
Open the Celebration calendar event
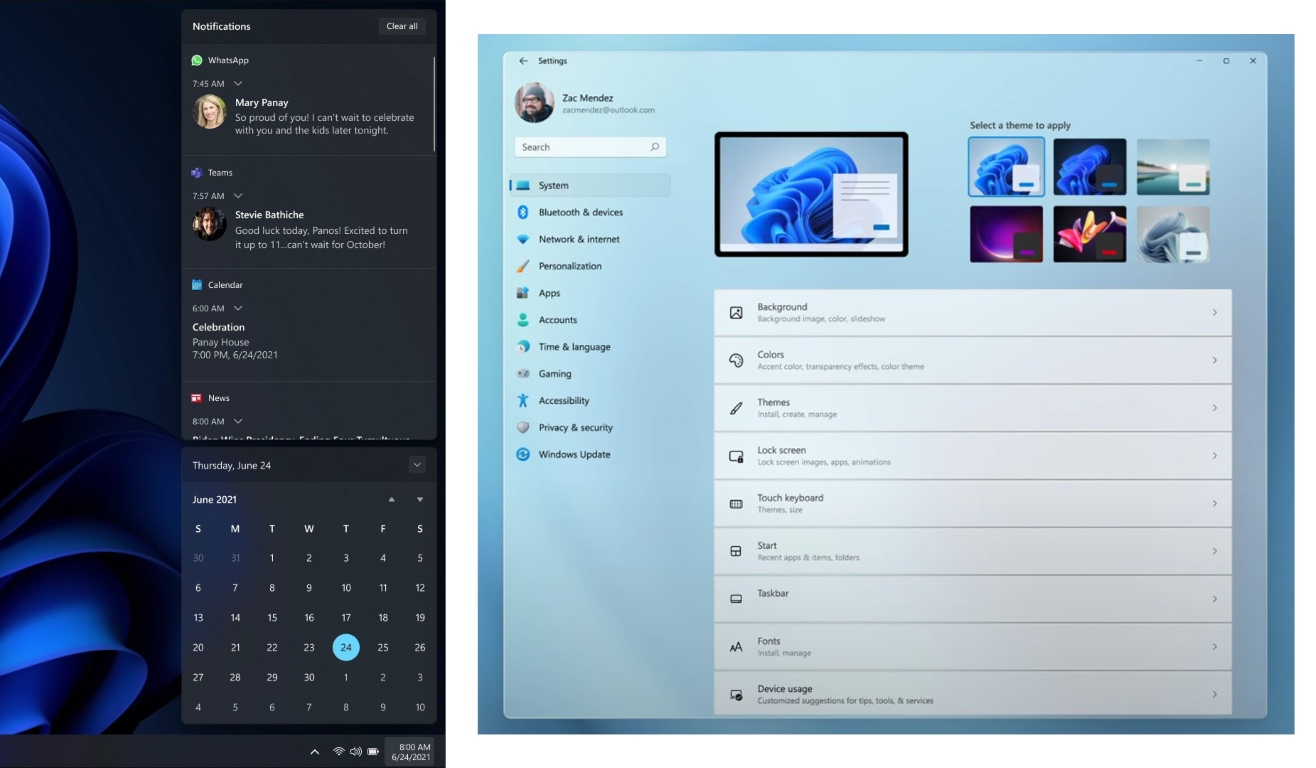point(235,341)
